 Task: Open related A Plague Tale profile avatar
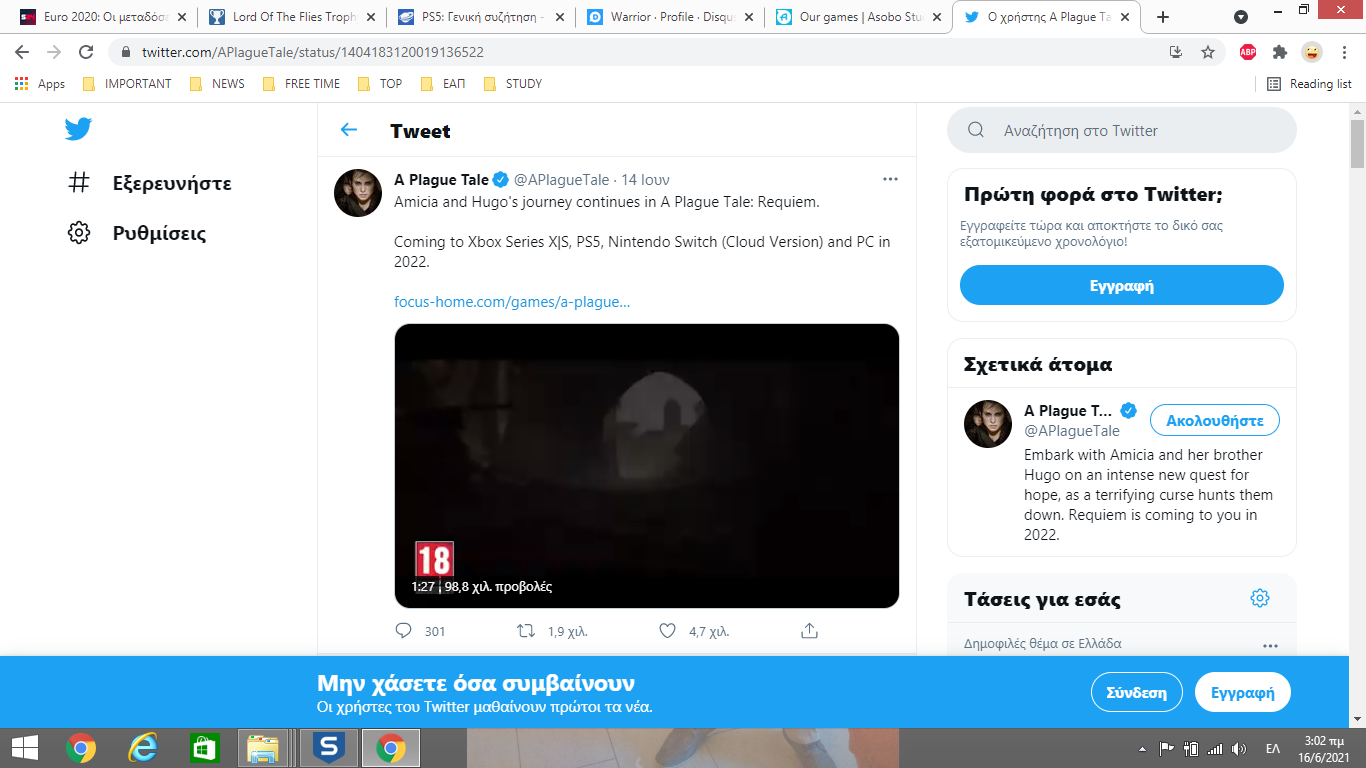(988, 423)
